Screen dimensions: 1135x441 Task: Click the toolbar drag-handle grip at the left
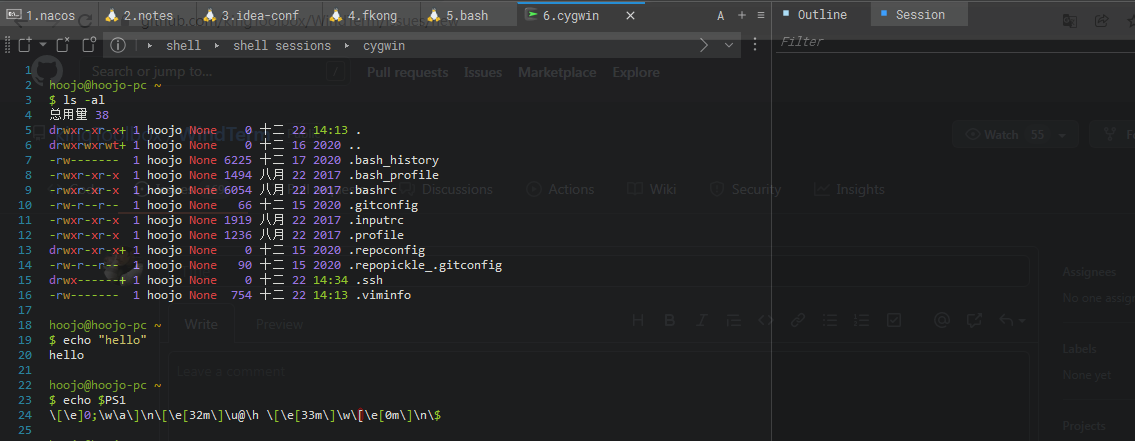[x=7, y=46]
